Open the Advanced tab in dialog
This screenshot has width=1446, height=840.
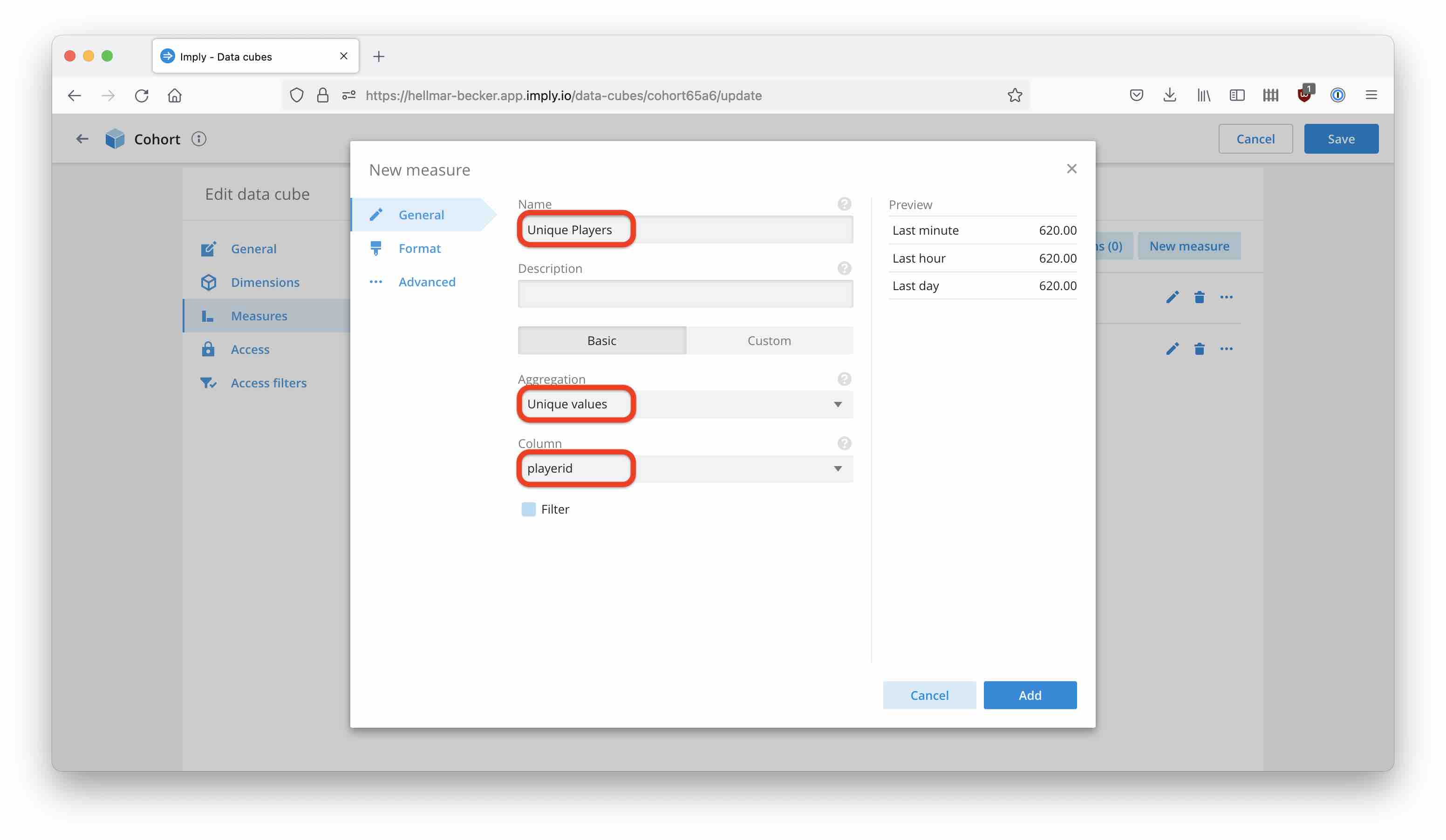tap(426, 282)
